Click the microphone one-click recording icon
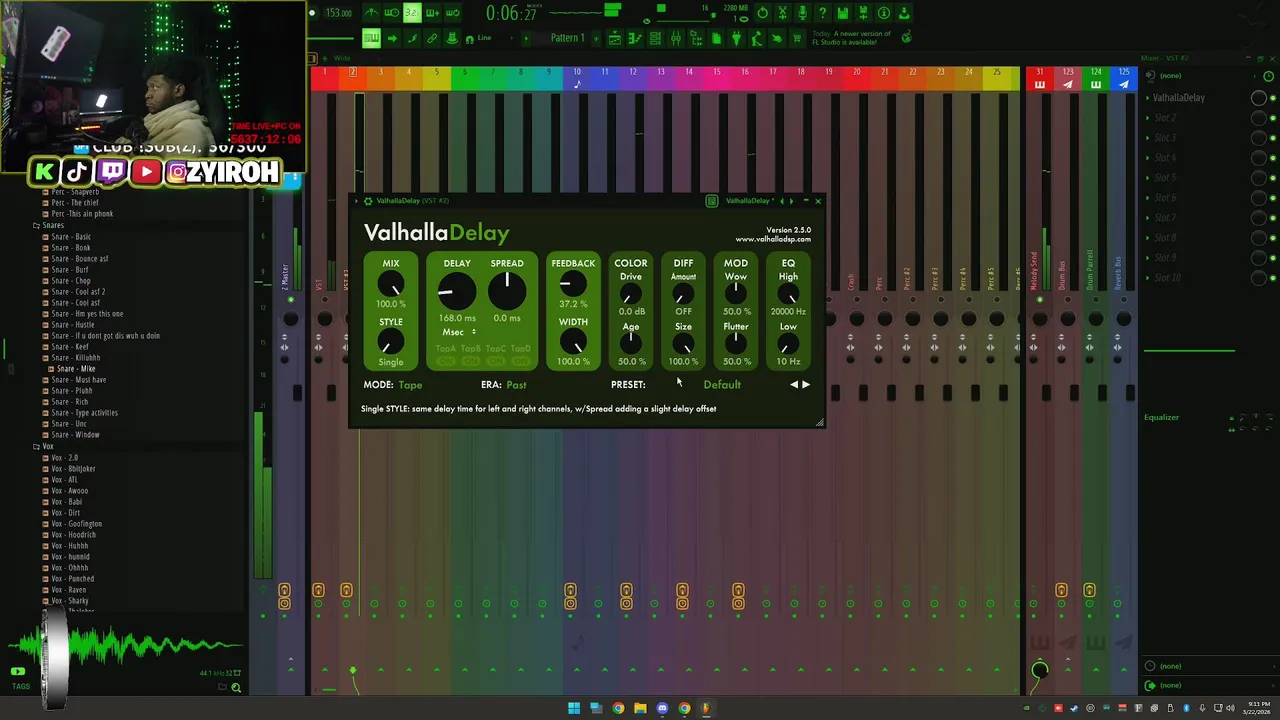Screen dimensions: 1280x720 802,13
